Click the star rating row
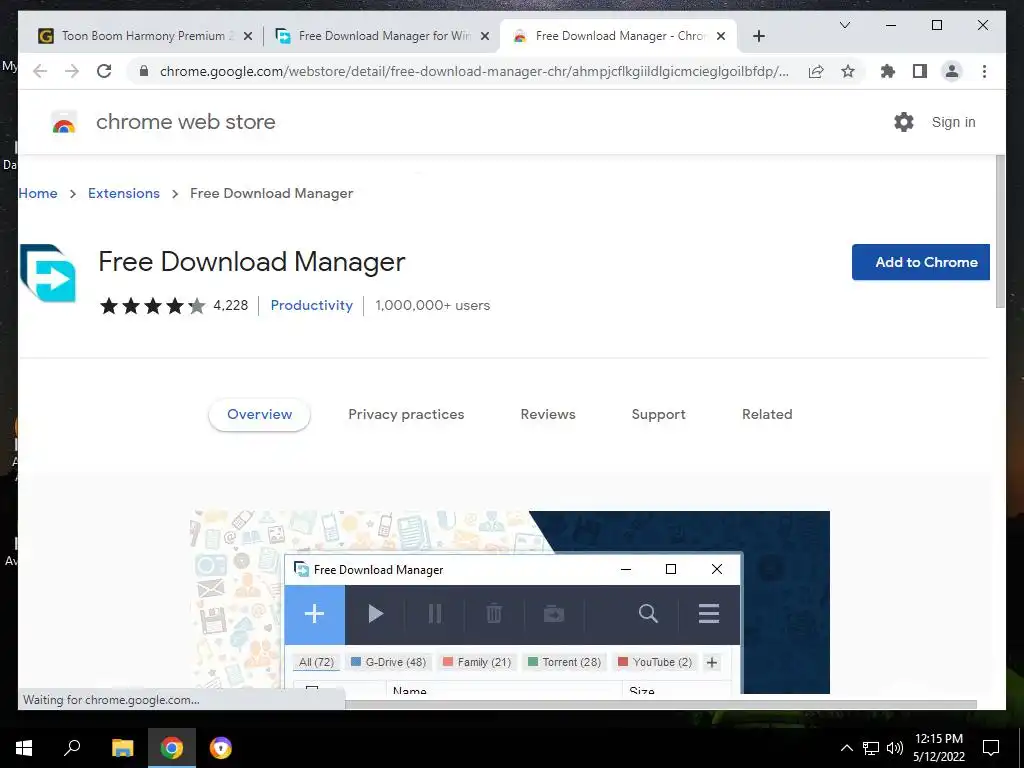The height and width of the screenshot is (768, 1024). coord(152,306)
